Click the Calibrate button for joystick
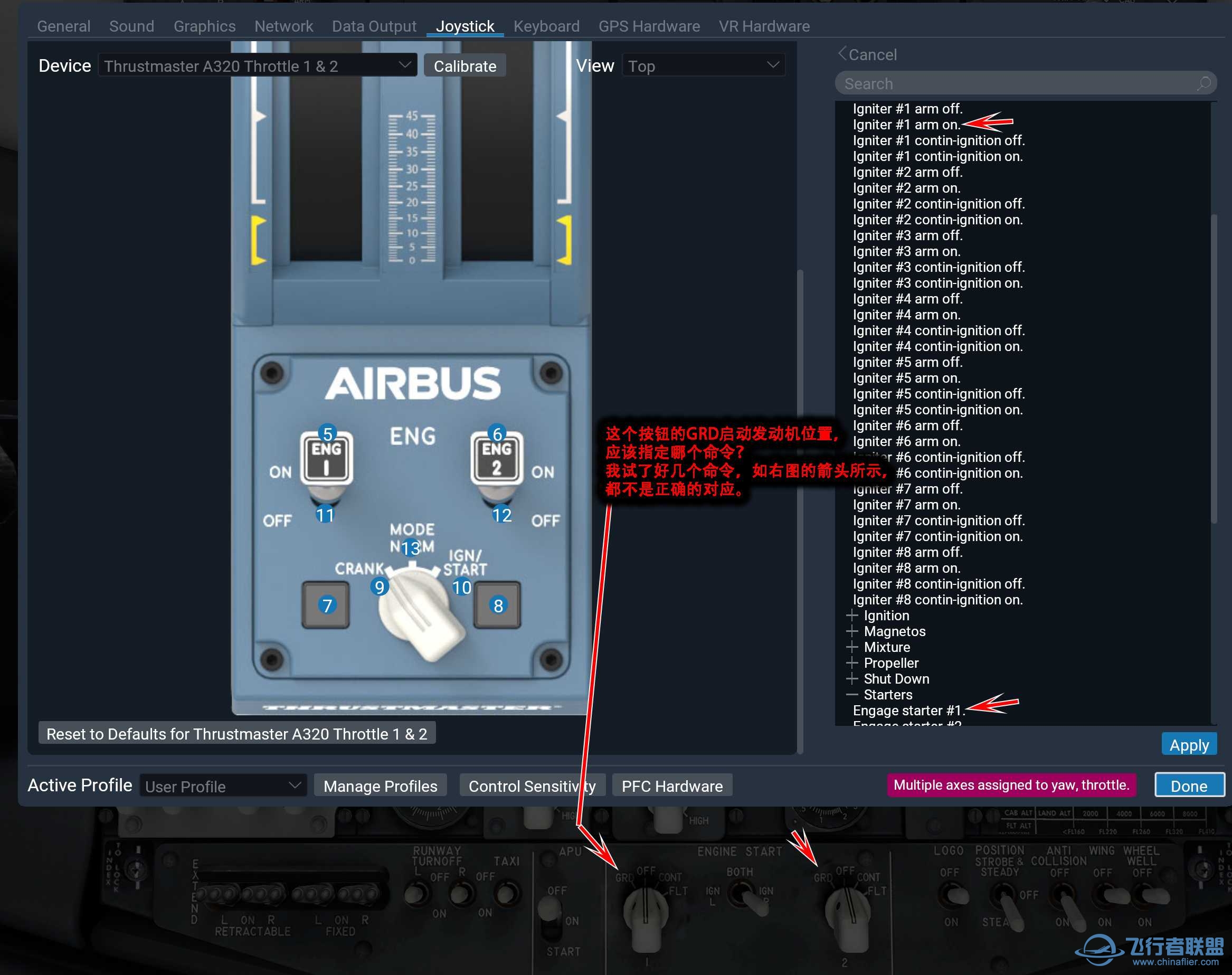 [463, 66]
